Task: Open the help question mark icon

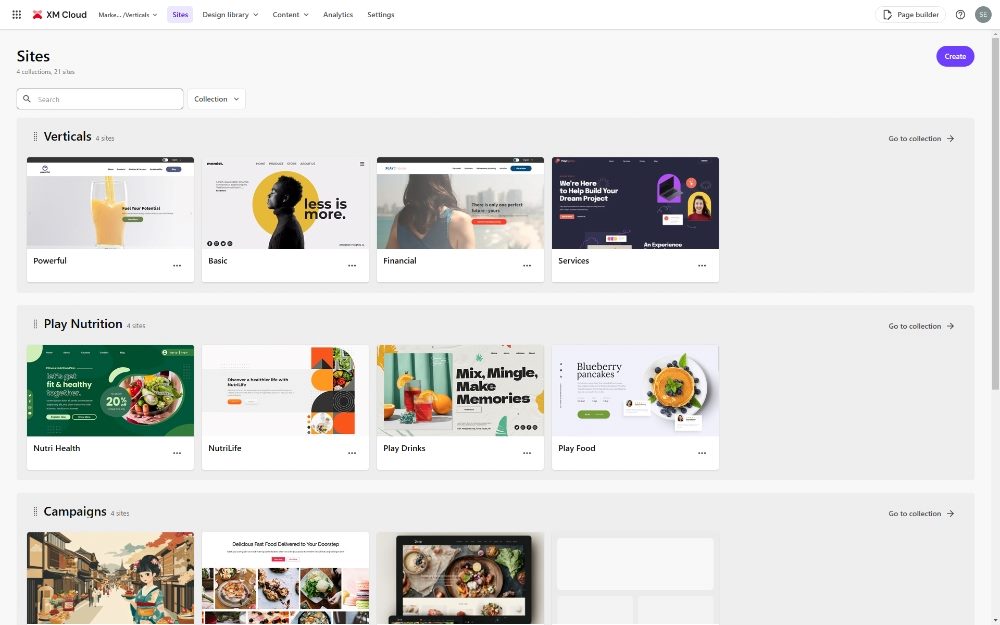Action: pyautogui.click(x=960, y=15)
